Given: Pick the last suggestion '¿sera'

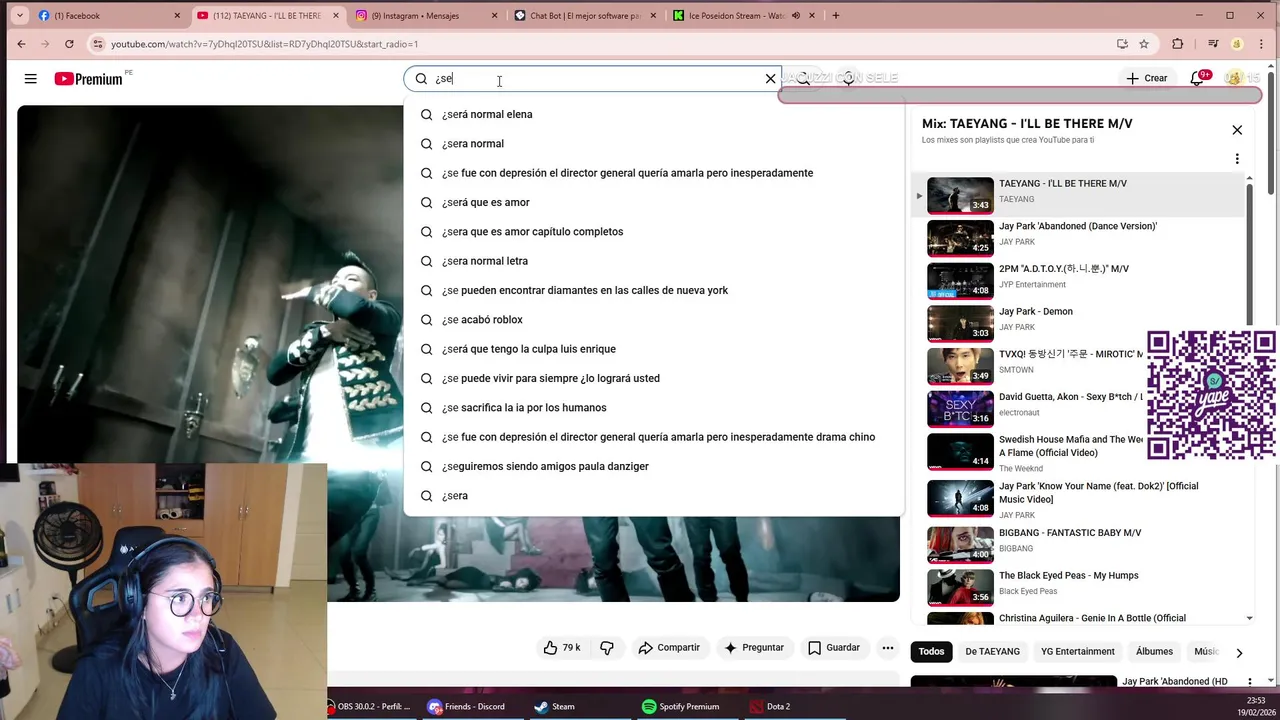Looking at the screenshot, I should coord(654,496).
